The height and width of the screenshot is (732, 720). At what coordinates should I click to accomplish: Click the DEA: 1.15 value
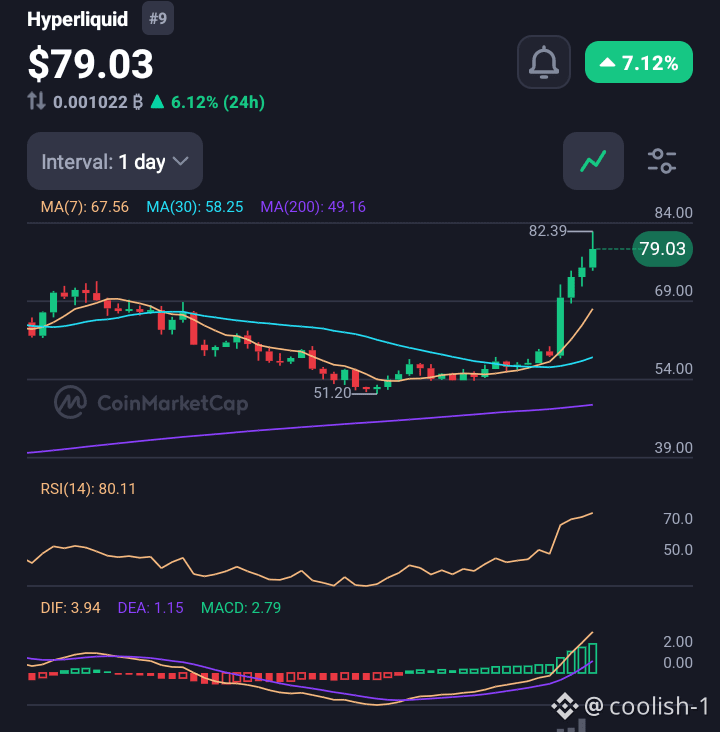pyautogui.click(x=150, y=608)
